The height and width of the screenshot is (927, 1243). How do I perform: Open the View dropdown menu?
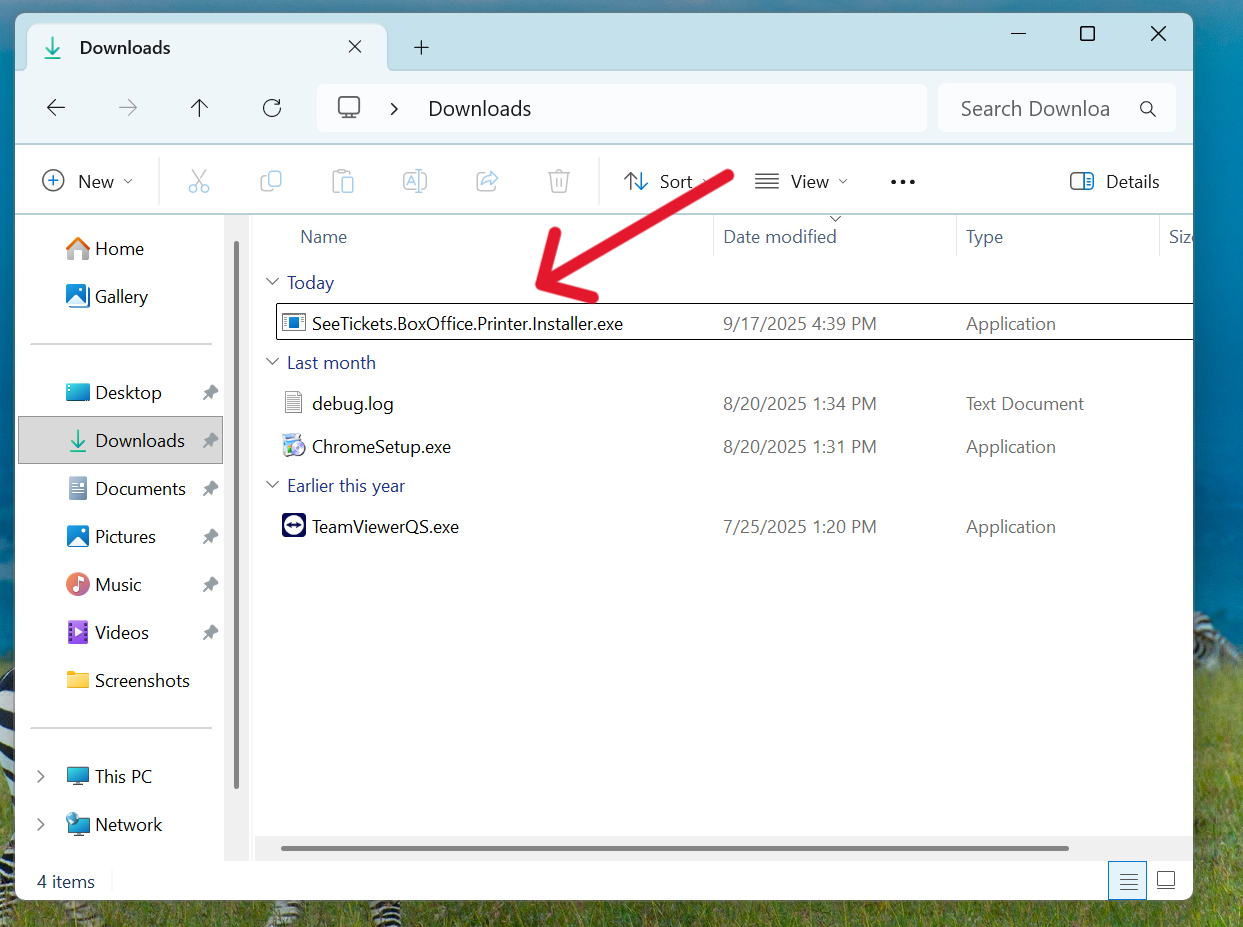pyautogui.click(x=801, y=181)
